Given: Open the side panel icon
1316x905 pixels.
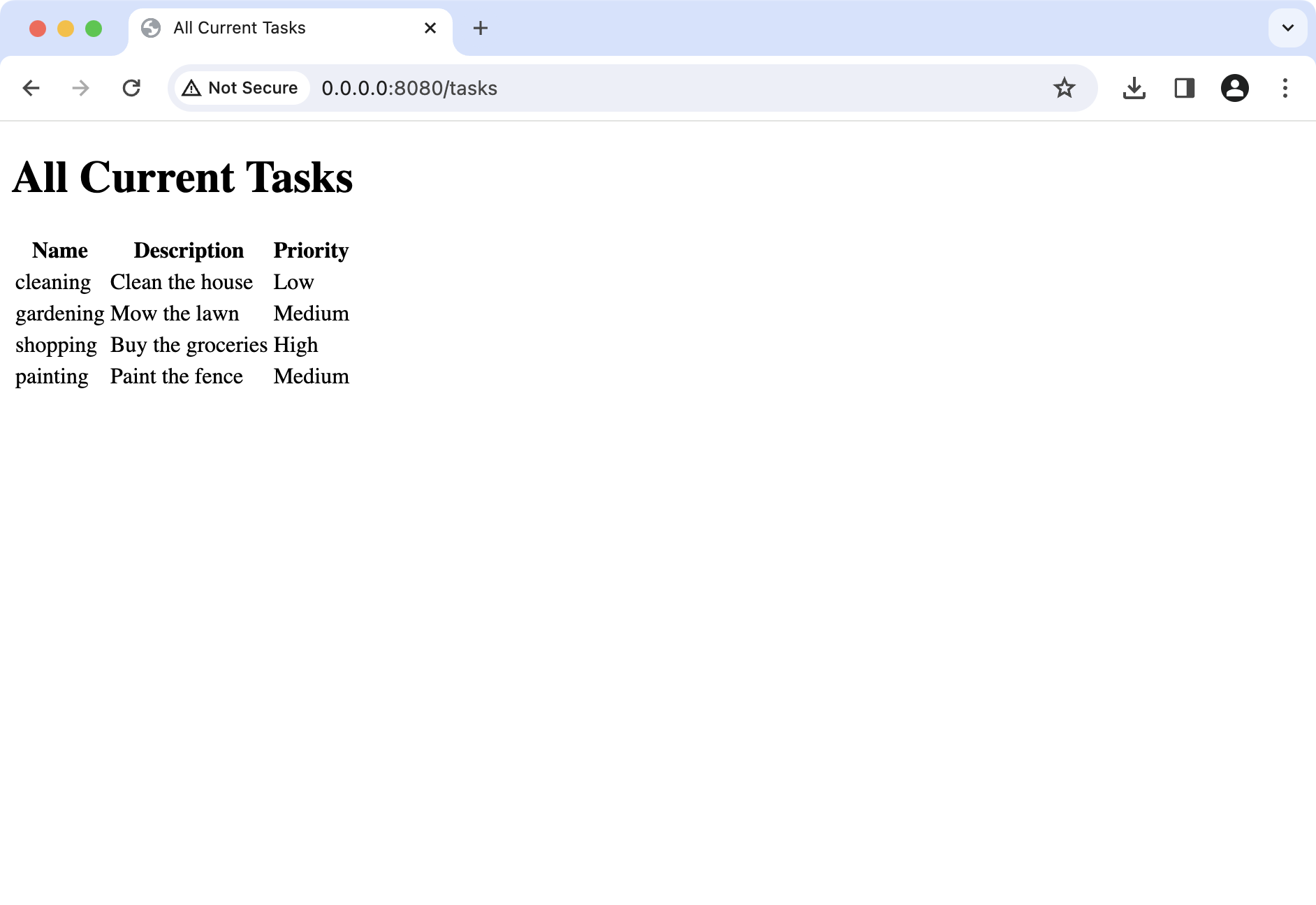Looking at the screenshot, I should (1185, 88).
